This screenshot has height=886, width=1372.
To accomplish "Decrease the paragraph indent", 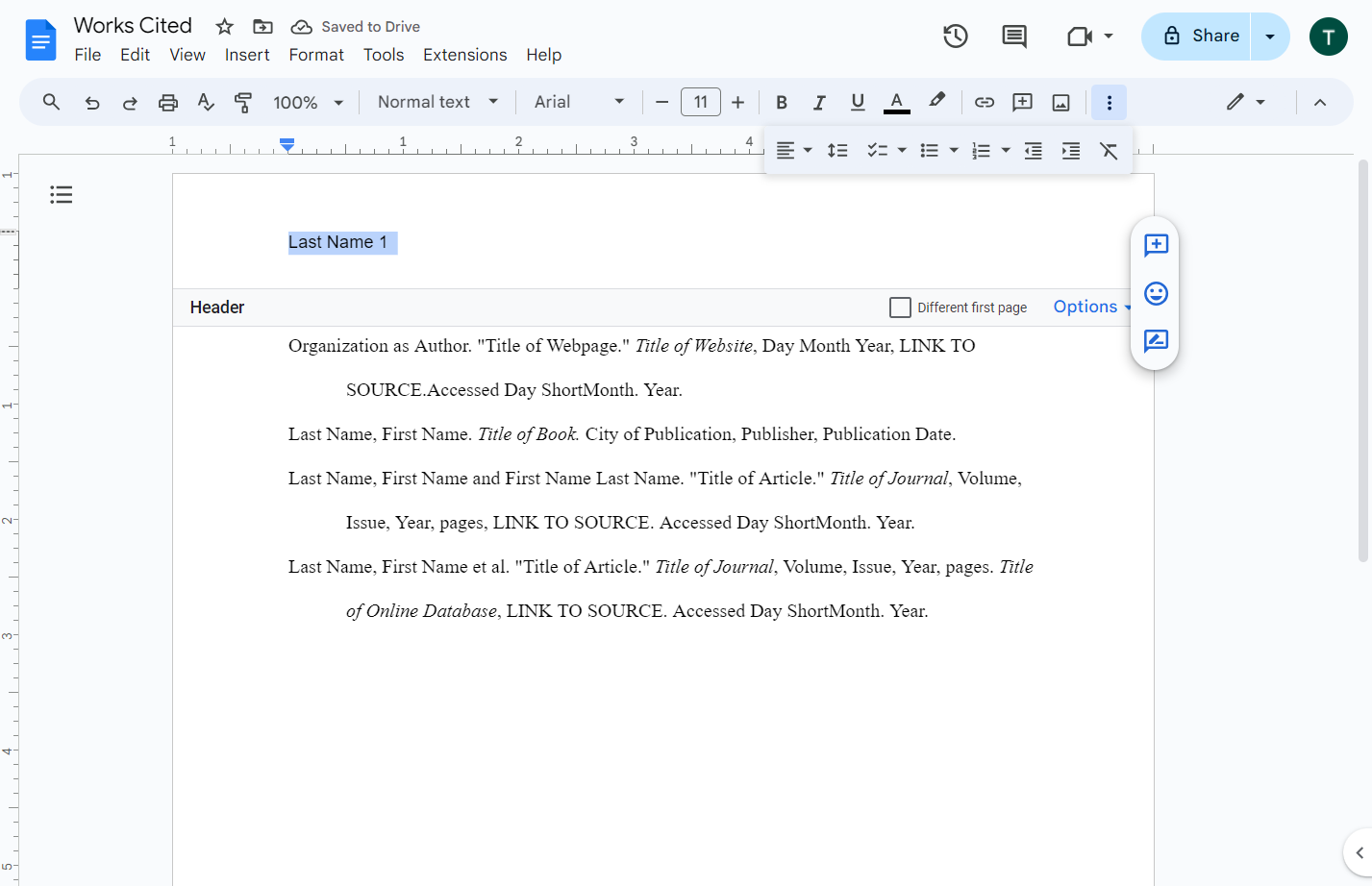I will pyautogui.click(x=1034, y=151).
